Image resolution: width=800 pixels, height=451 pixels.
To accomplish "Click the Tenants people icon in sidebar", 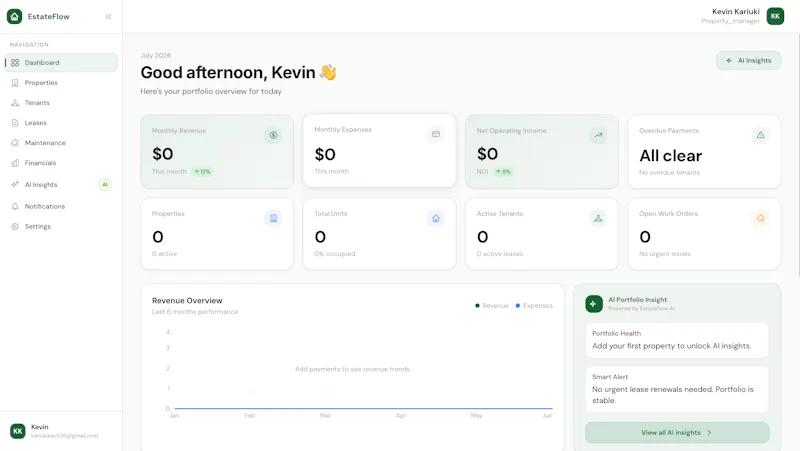I will pos(15,103).
